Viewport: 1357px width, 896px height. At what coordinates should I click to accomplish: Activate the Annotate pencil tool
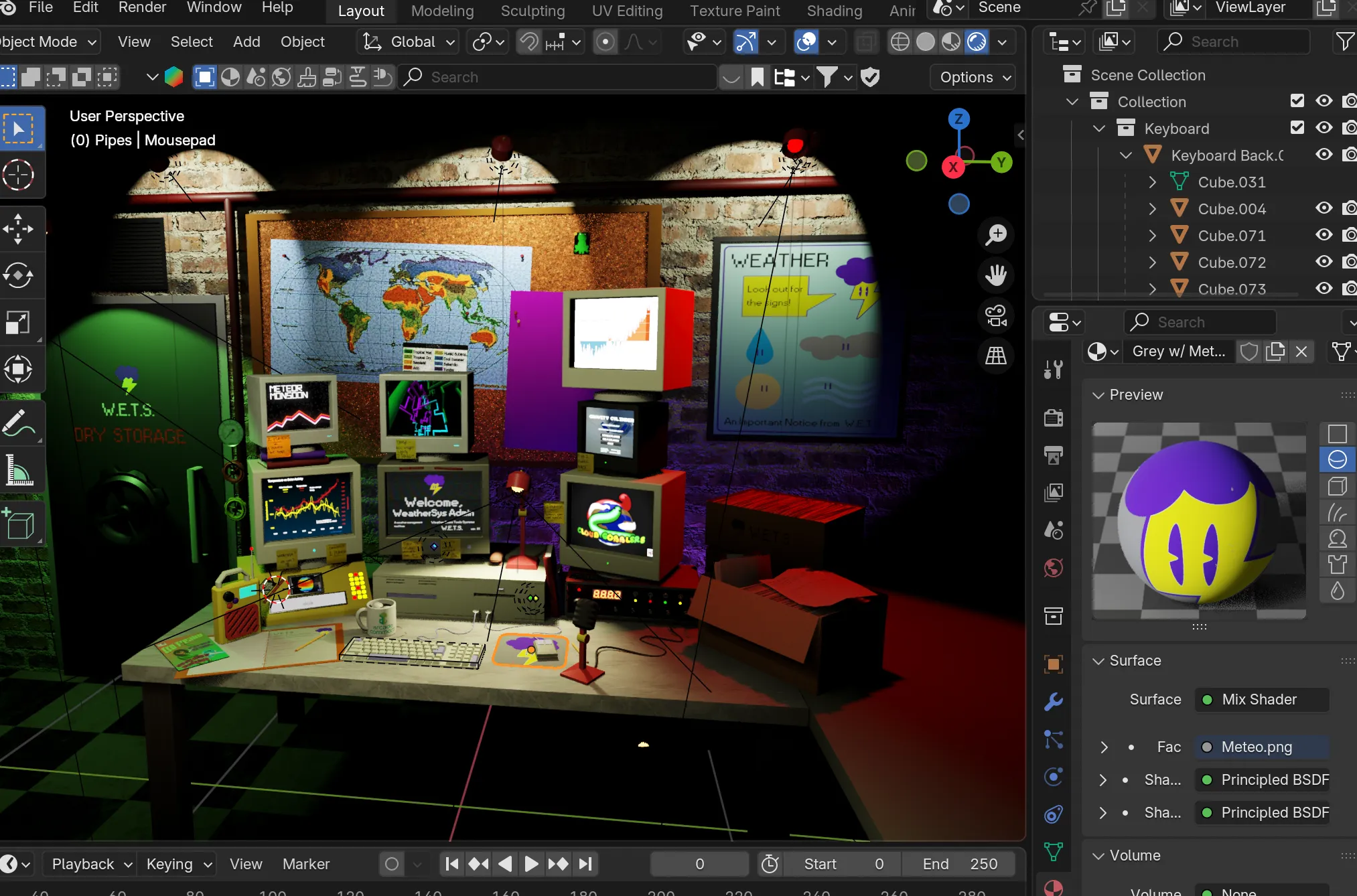[18, 424]
